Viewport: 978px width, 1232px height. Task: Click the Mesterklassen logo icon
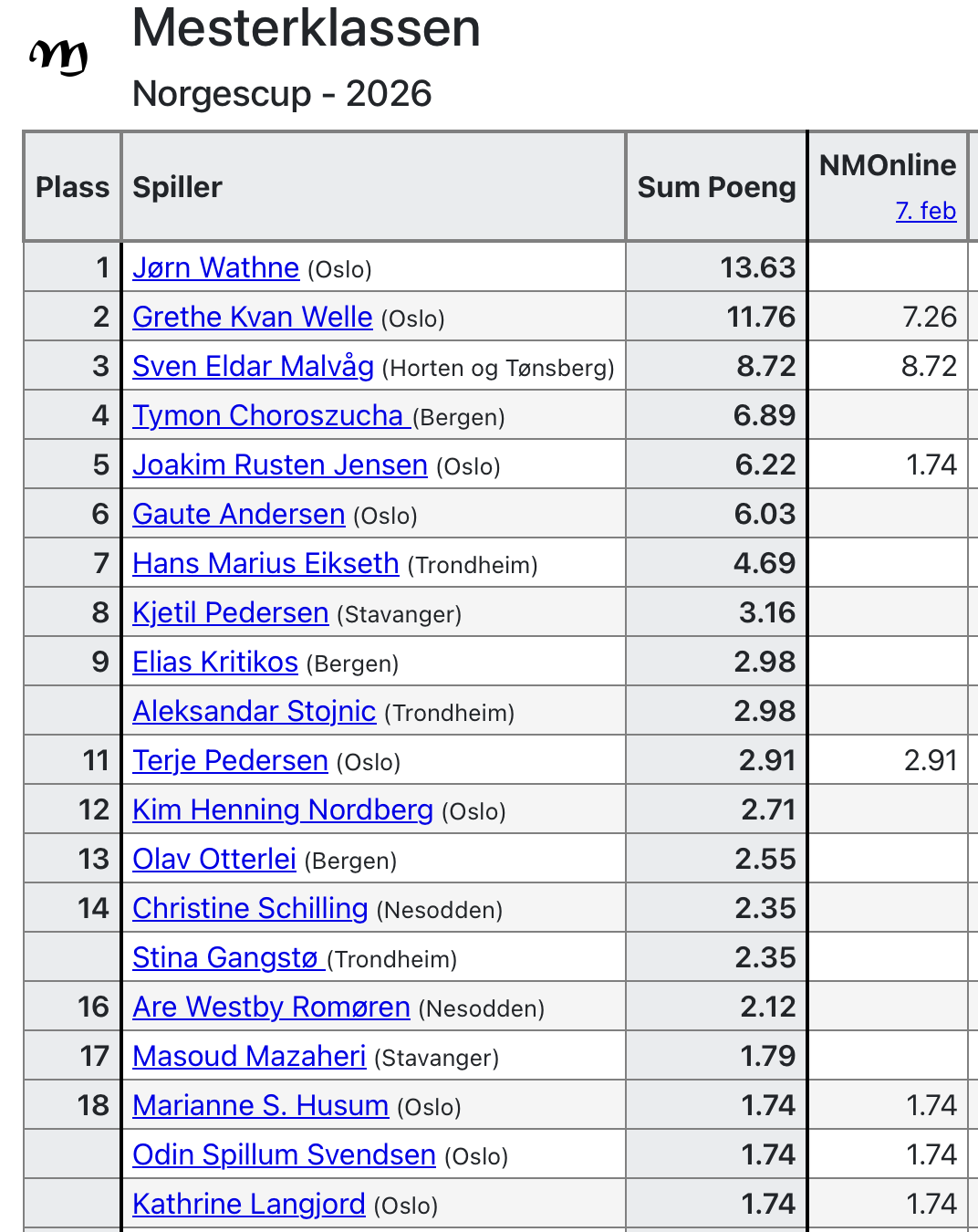59,58
